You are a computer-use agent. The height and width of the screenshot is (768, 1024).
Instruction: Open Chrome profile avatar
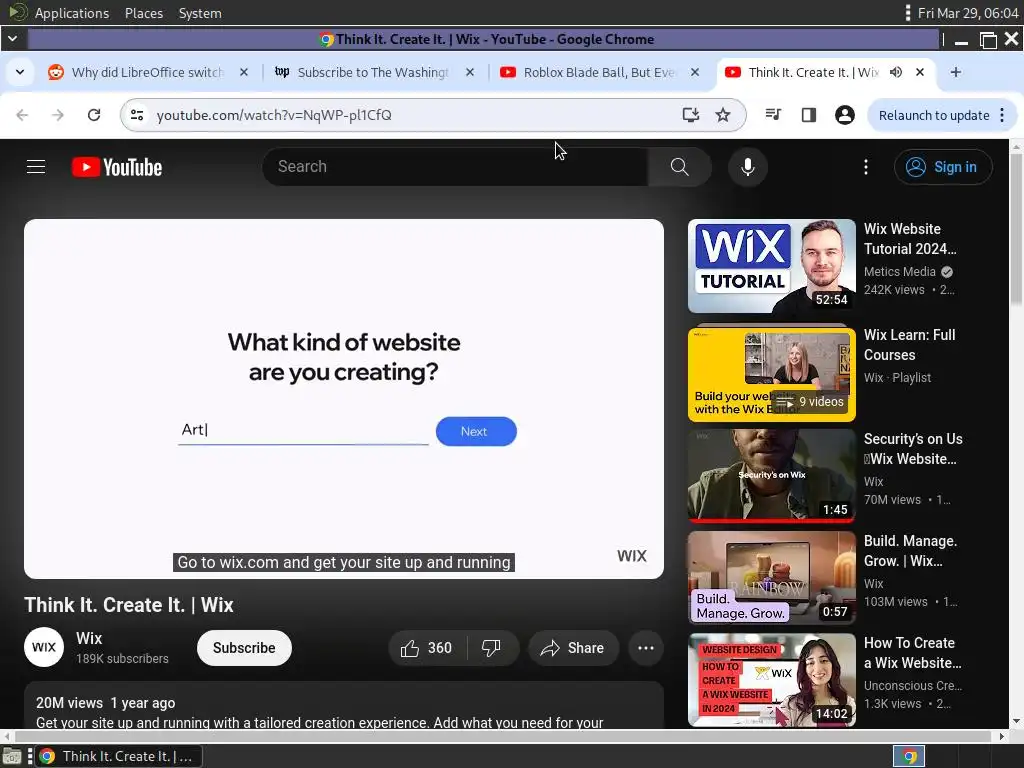click(x=844, y=115)
